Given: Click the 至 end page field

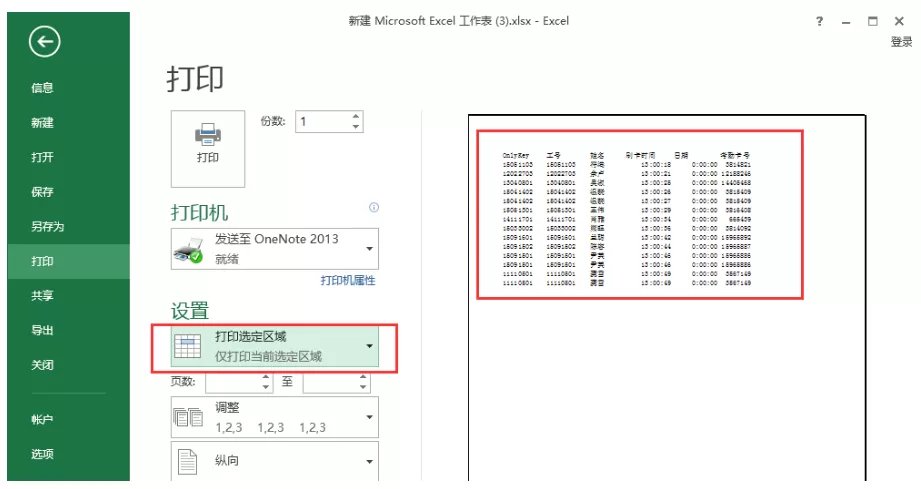Looking at the screenshot, I should [331, 382].
